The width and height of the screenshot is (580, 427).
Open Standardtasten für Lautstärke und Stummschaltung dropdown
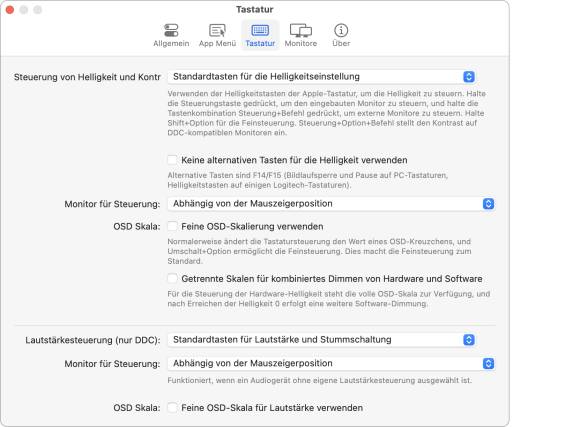pyautogui.click(x=321, y=340)
